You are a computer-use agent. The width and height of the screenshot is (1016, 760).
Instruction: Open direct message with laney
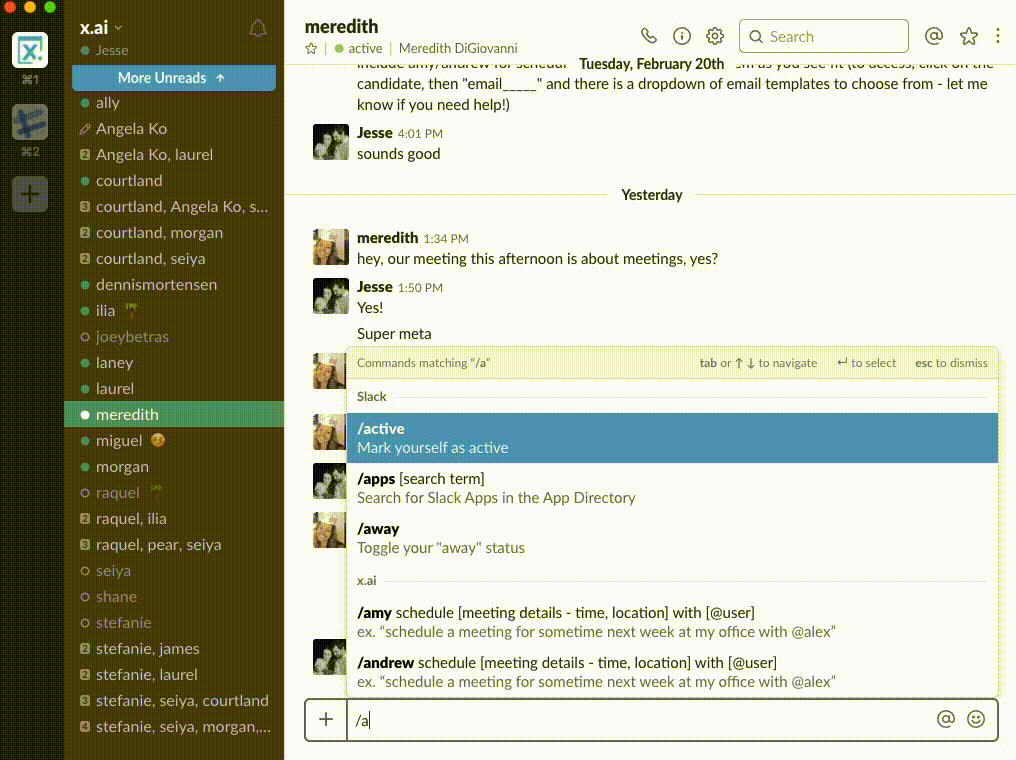174,363
